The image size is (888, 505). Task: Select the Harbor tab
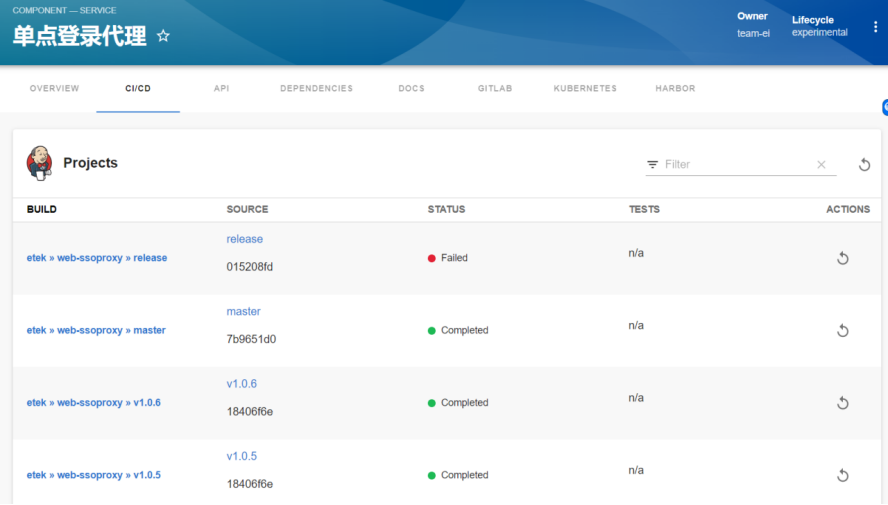[x=675, y=89]
